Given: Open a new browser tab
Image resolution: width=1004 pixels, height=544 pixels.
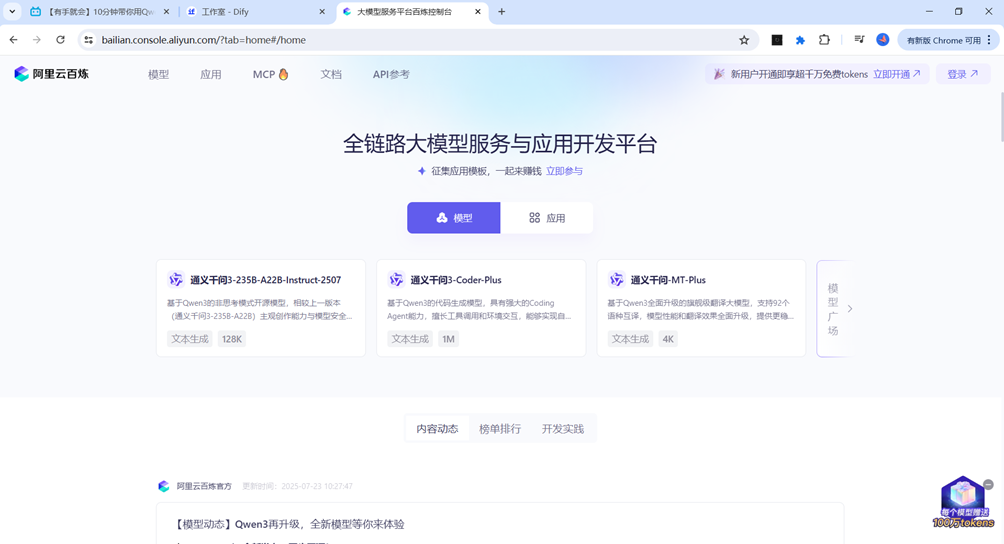Looking at the screenshot, I should click(x=501, y=12).
